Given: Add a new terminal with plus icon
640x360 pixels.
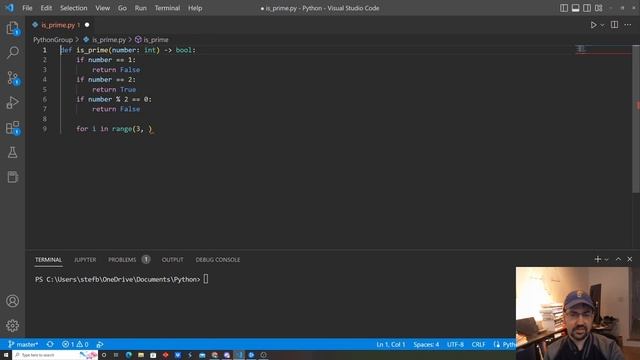Looking at the screenshot, I should (598, 259).
